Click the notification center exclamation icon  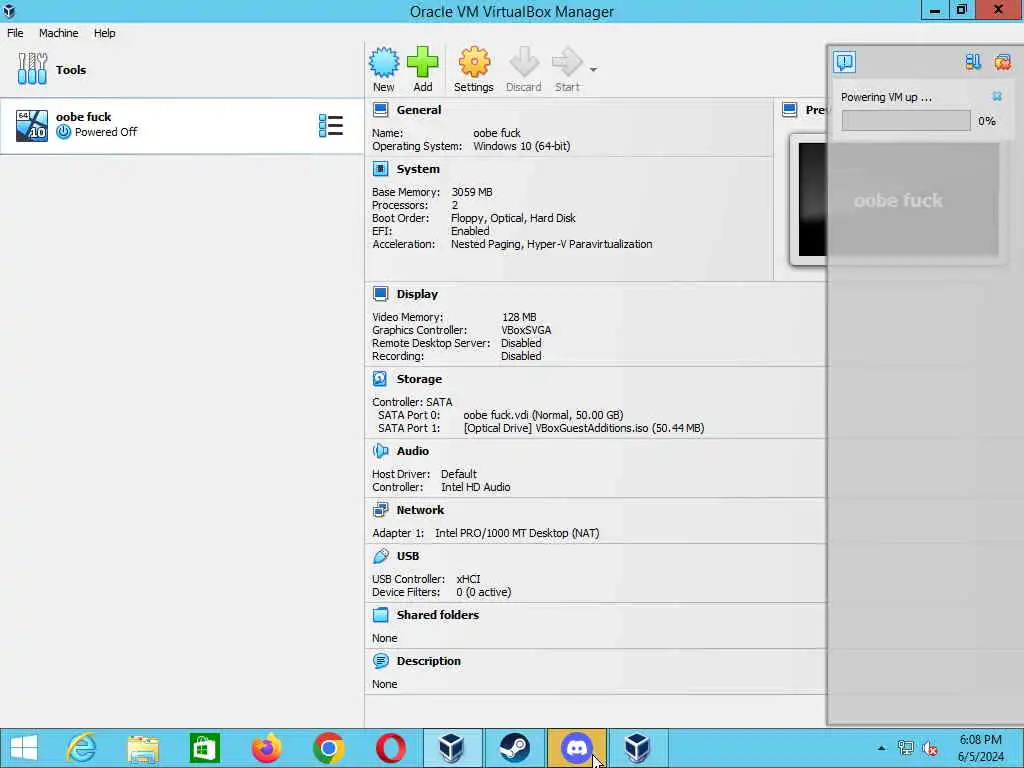[x=844, y=62]
